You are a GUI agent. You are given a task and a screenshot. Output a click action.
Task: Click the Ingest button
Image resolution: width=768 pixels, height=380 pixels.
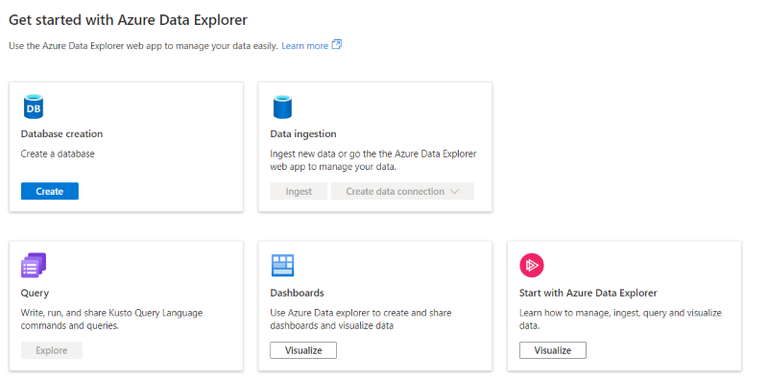(298, 191)
